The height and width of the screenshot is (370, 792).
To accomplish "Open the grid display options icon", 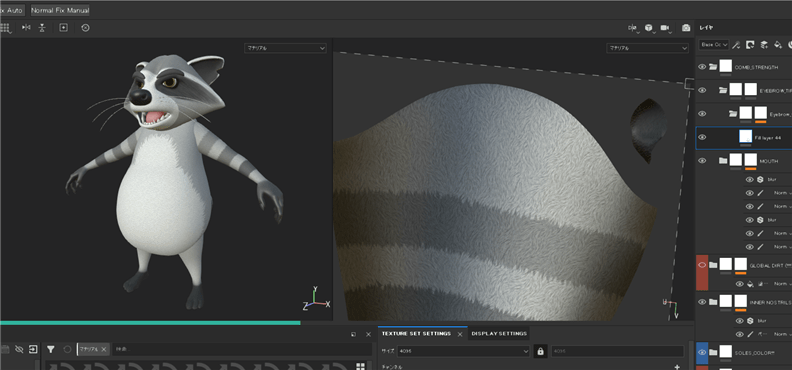I will [x=5, y=28].
